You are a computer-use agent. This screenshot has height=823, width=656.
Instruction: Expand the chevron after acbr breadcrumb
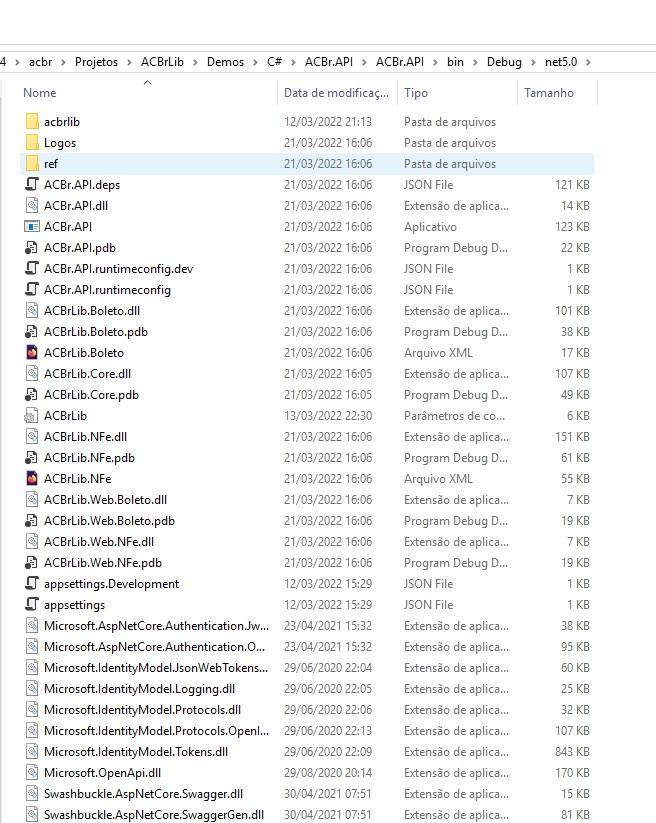coord(64,62)
